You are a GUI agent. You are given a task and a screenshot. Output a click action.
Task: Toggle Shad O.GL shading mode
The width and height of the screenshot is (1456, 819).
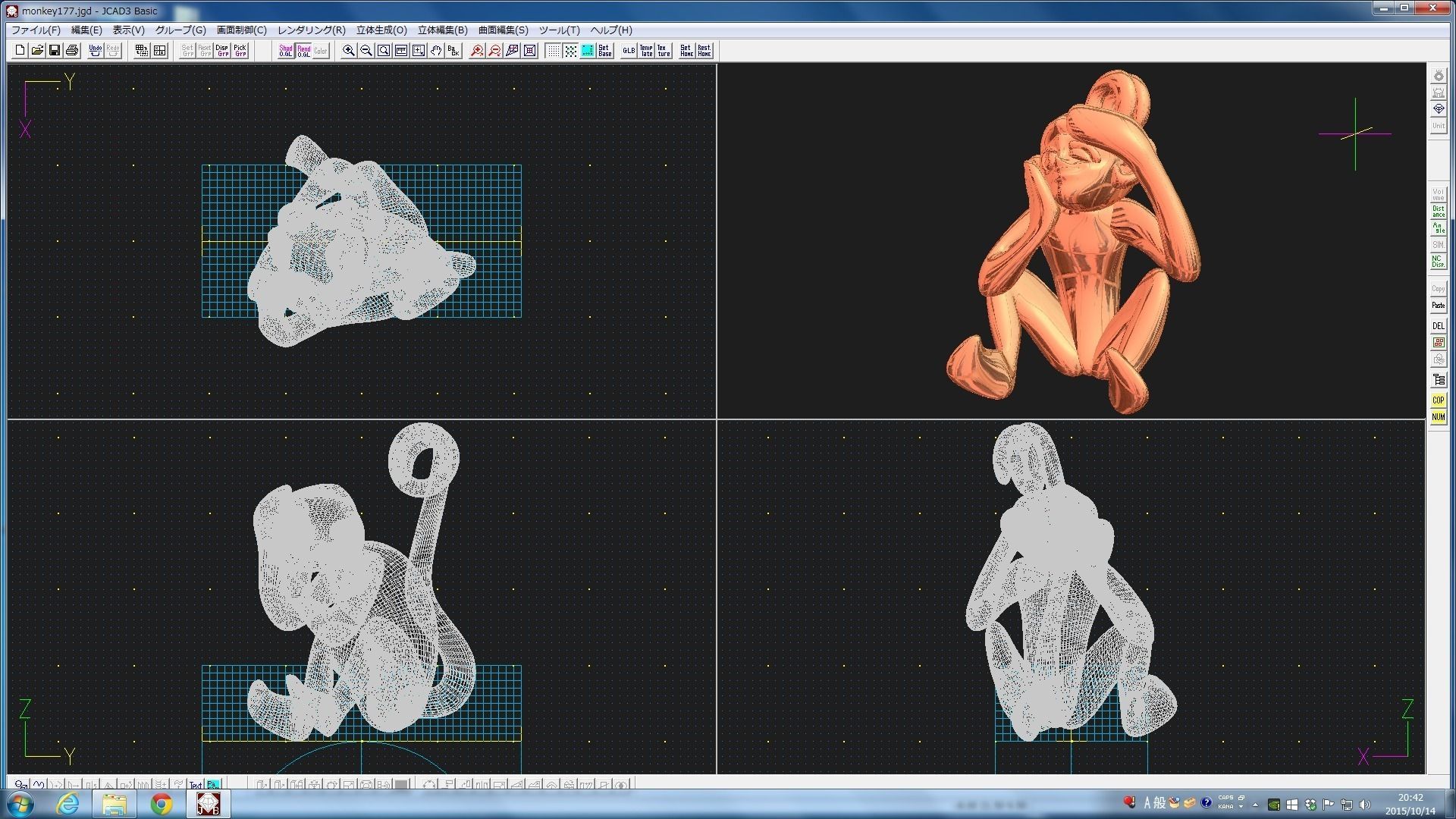point(286,51)
